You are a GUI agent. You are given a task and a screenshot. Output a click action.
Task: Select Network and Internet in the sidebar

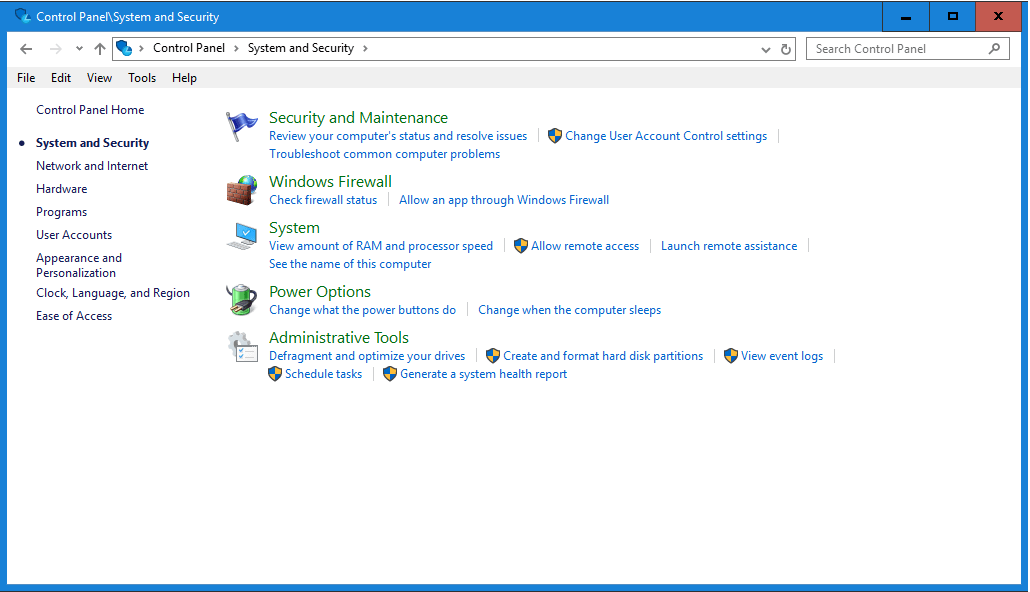coord(91,165)
